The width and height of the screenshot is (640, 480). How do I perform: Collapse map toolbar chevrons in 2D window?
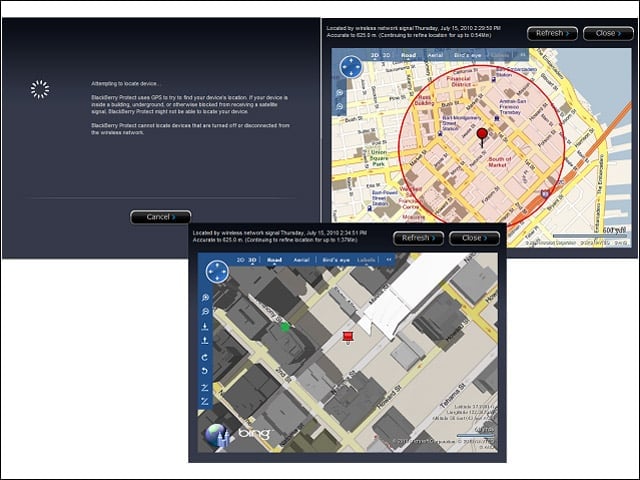point(522,55)
